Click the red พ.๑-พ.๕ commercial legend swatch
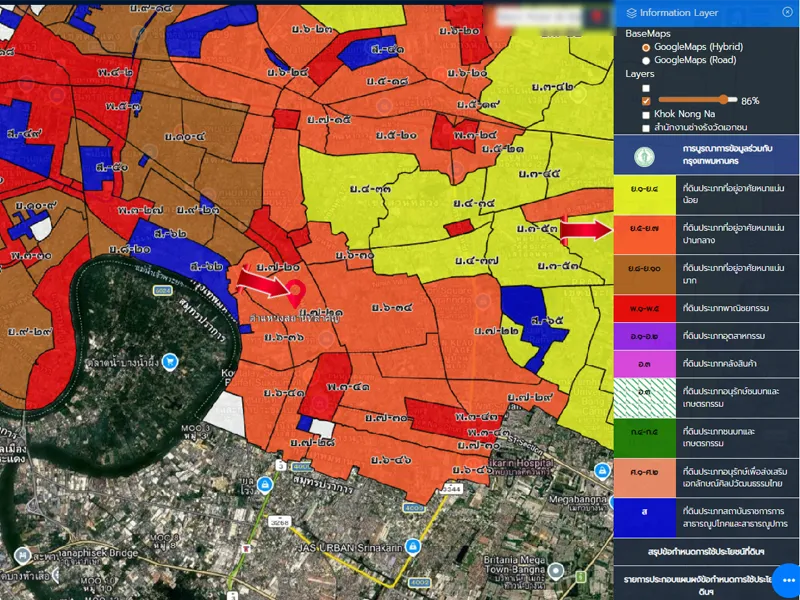This screenshot has width=800, height=600. [642, 309]
